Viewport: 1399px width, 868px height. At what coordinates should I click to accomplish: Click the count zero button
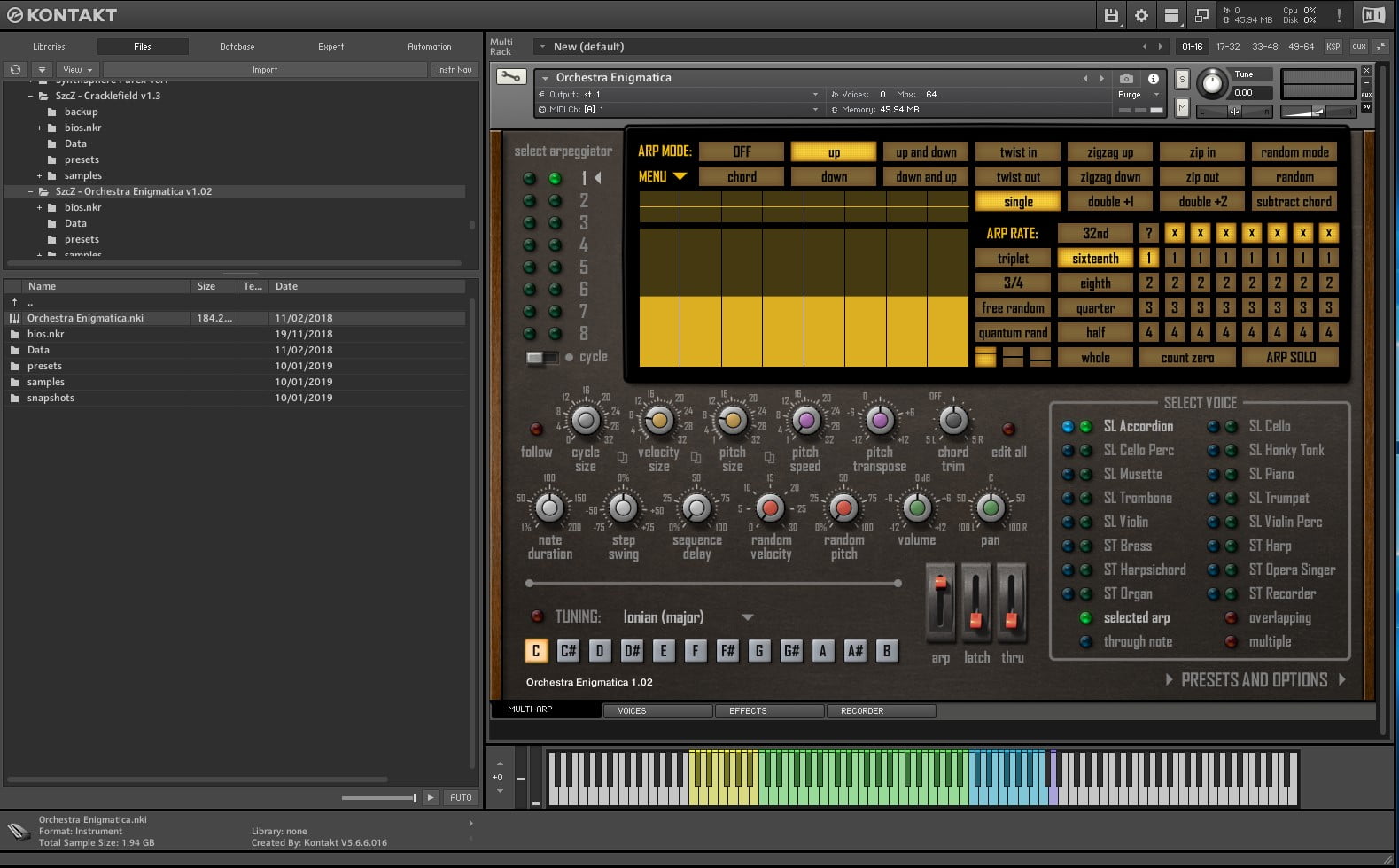(x=1187, y=357)
